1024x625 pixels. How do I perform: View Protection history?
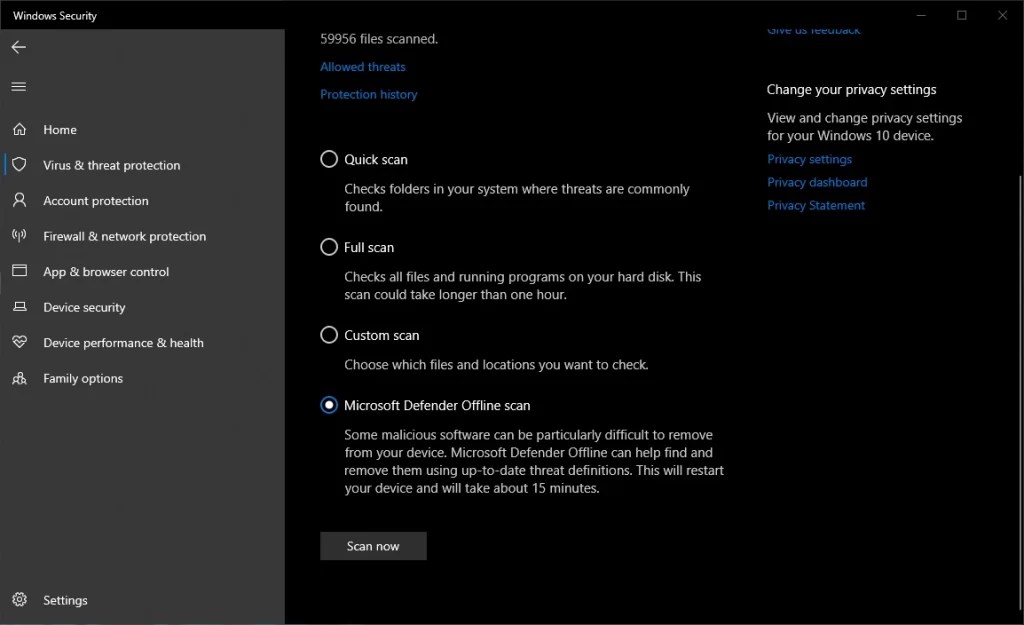pos(368,93)
